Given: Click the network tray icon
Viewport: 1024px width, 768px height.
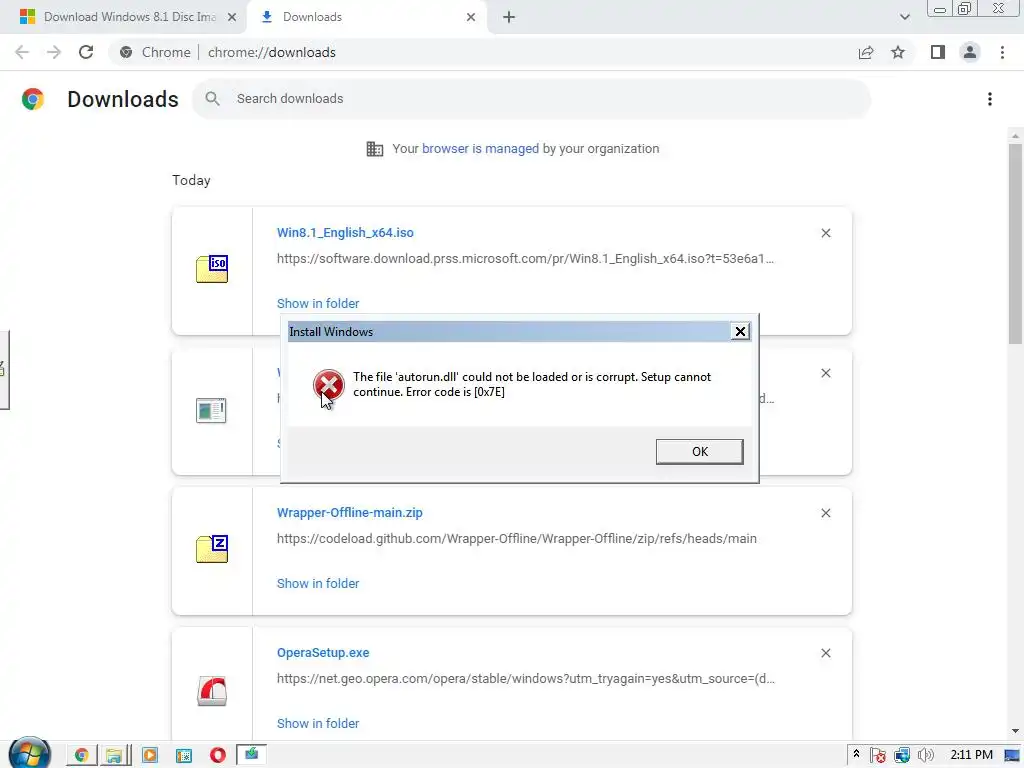Looking at the screenshot, I should click(902, 756).
